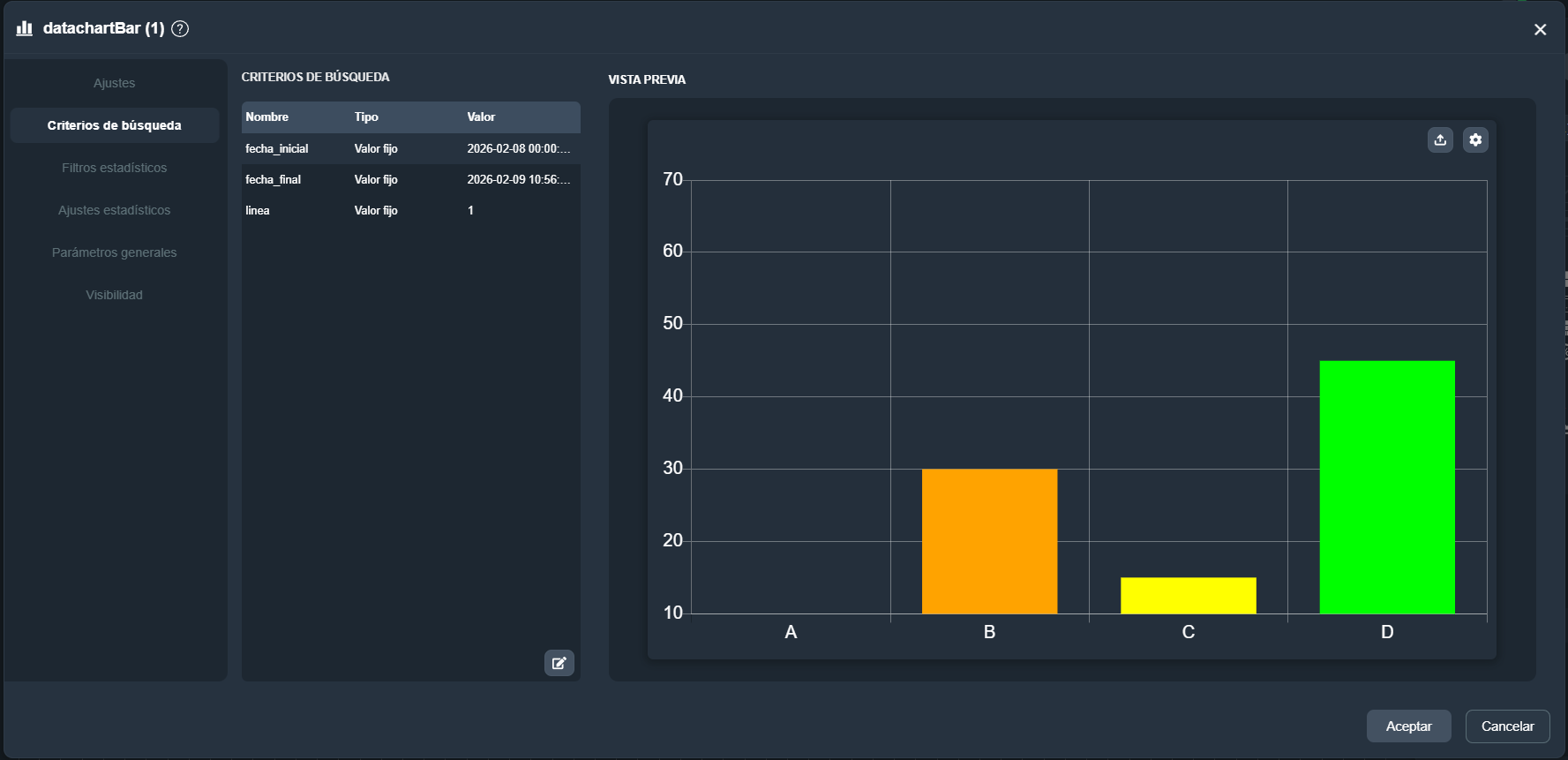Open chart settings gear icon
This screenshot has width=1568, height=760.
click(1475, 139)
